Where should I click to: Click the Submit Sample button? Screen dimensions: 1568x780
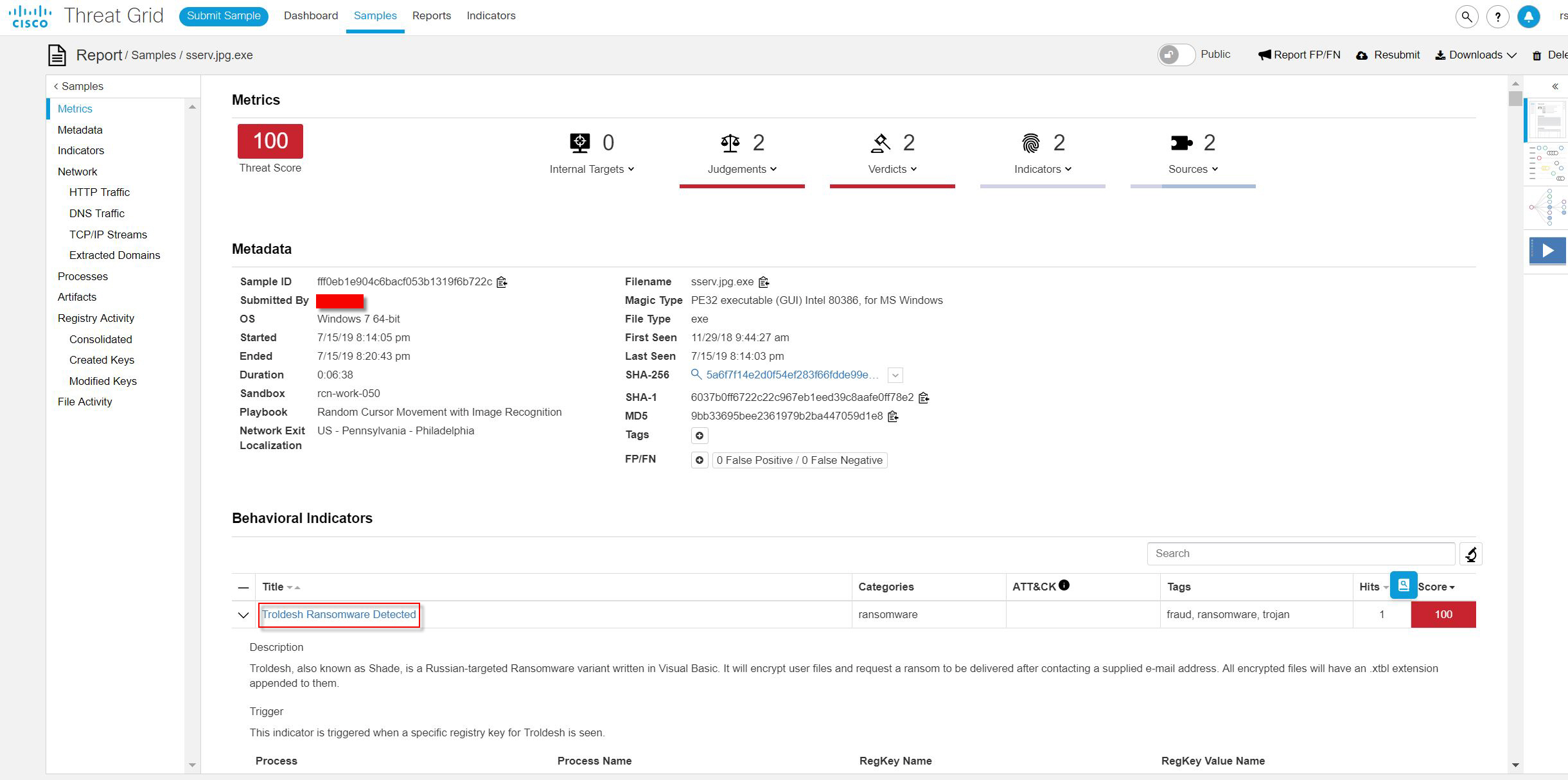click(x=224, y=16)
